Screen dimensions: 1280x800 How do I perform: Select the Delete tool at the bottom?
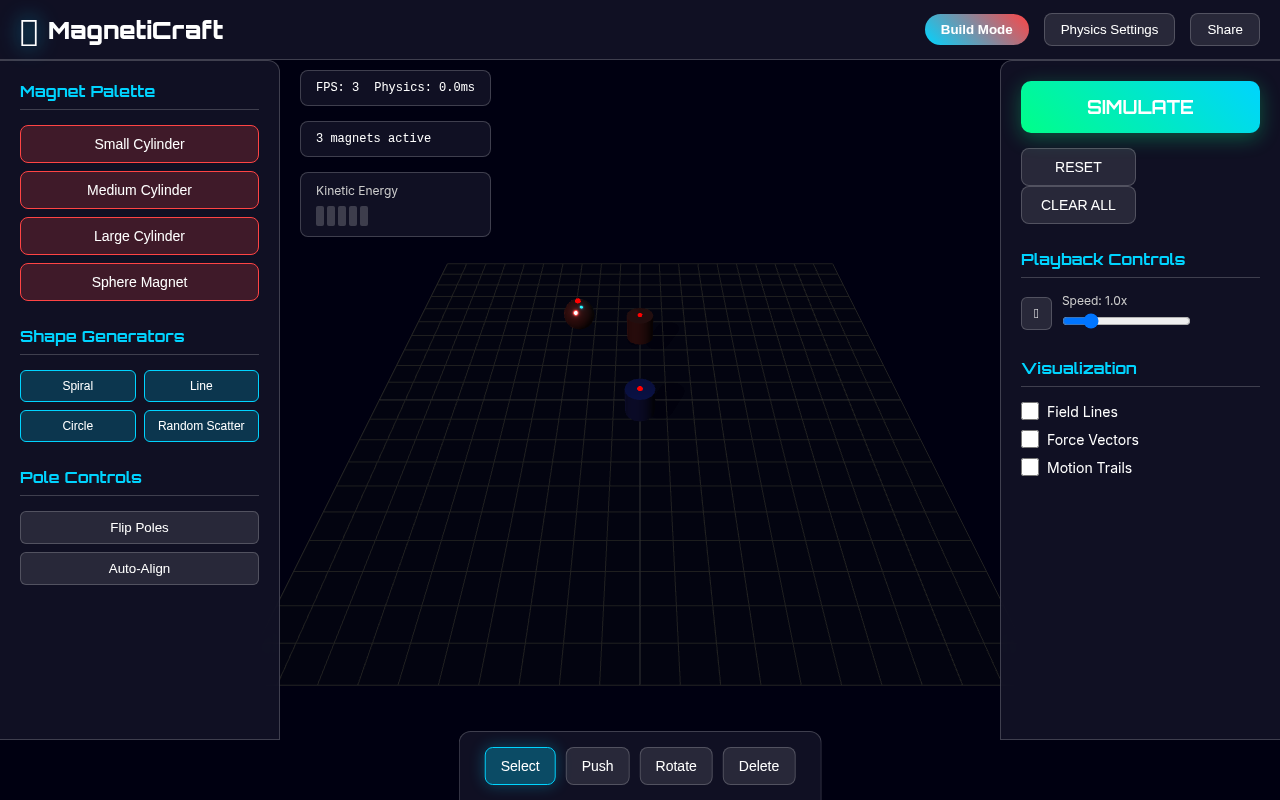point(758,766)
